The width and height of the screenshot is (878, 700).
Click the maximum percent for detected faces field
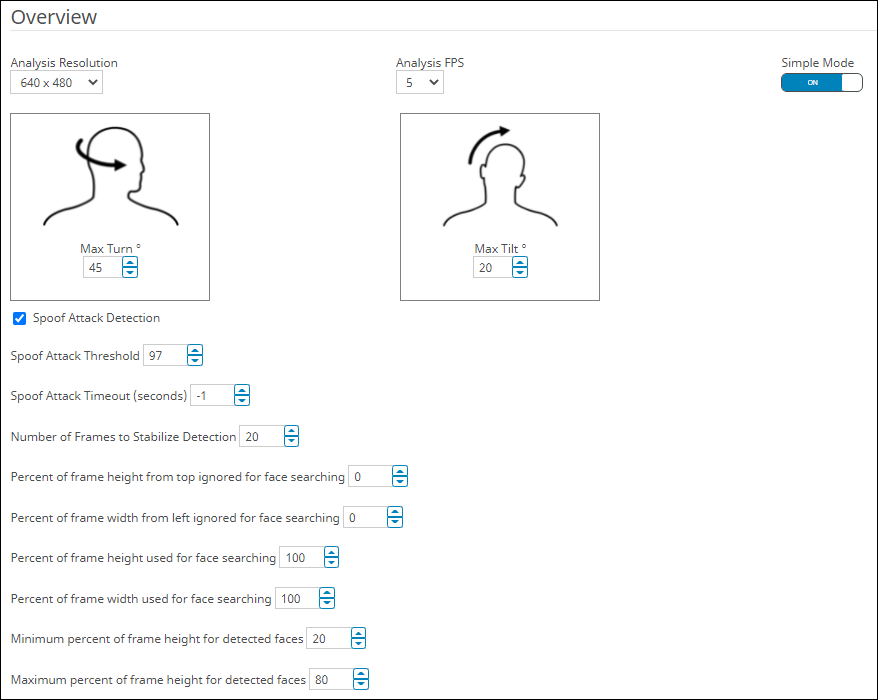[331, 679]
